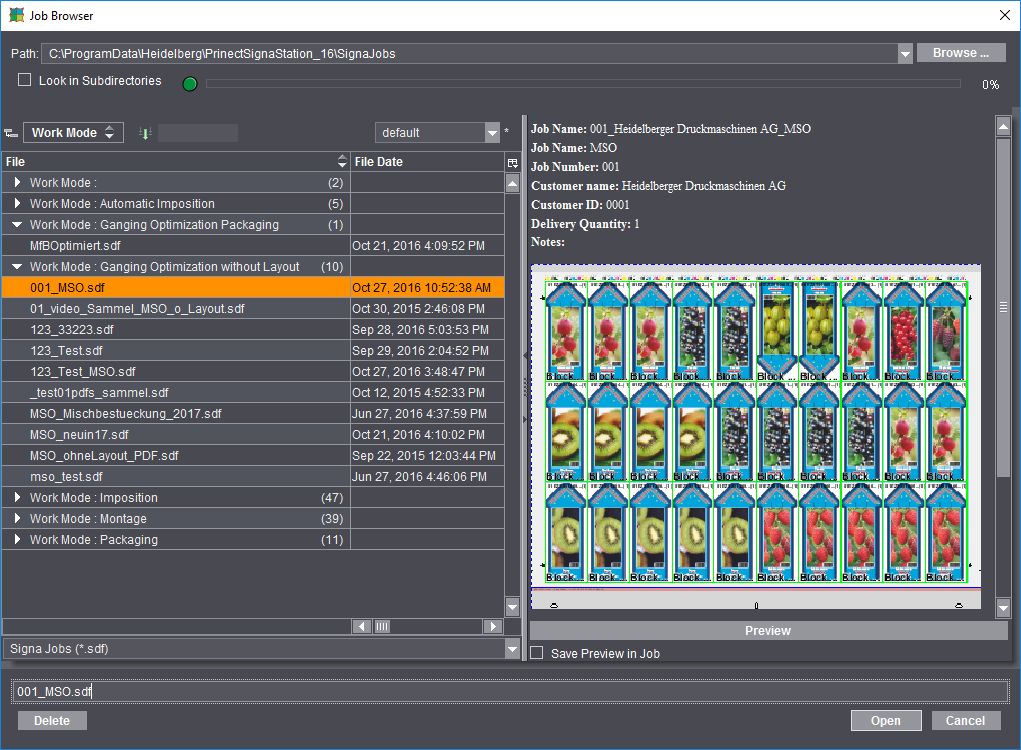Select MfBOptimiert.sdf in file list
The width and height of the screenshot is (1021, 750).
[x=75, y=246]
